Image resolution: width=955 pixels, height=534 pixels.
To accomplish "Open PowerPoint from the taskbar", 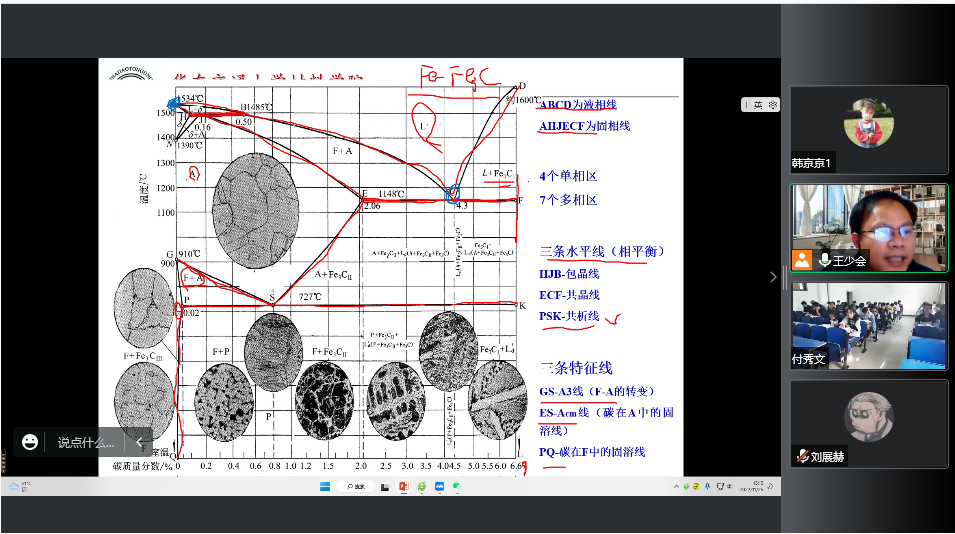I will 404,486.
